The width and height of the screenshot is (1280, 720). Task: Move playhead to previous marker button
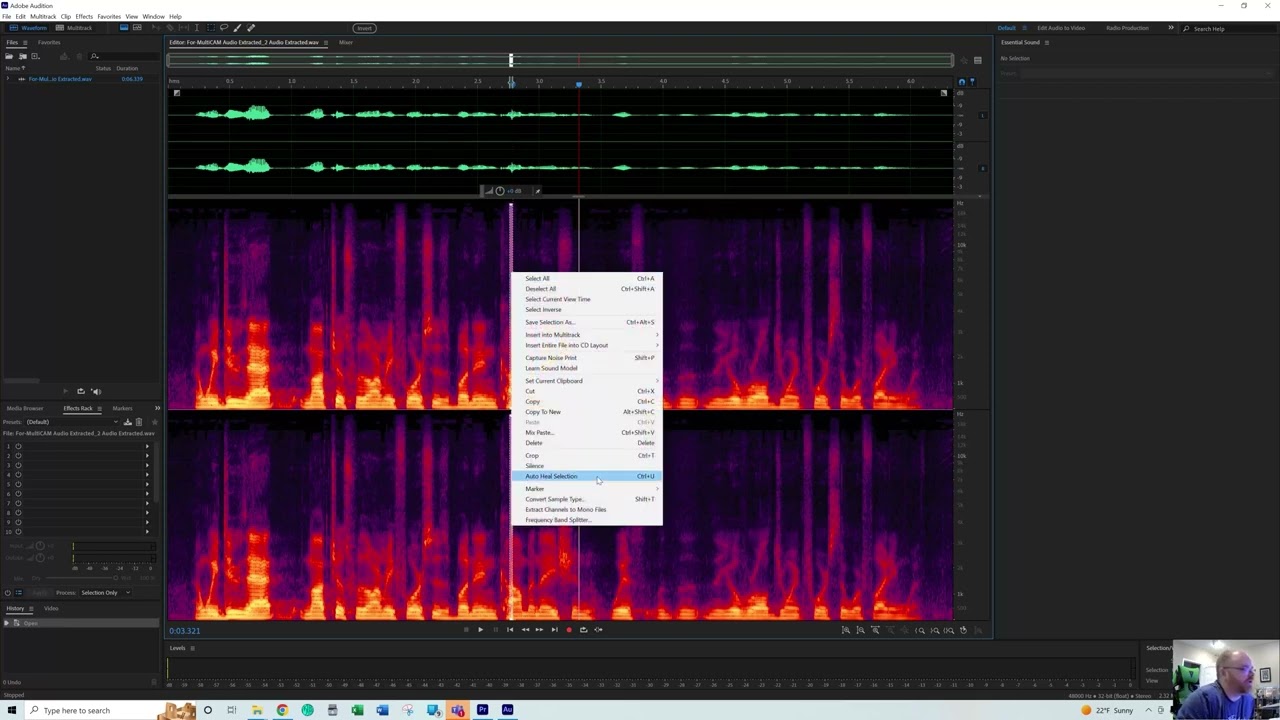point(510,630)
